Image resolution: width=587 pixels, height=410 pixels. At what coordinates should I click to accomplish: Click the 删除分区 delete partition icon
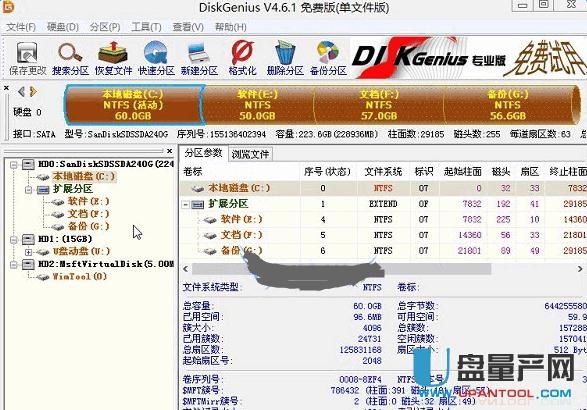pyautogui.click(x=285, y=58)
